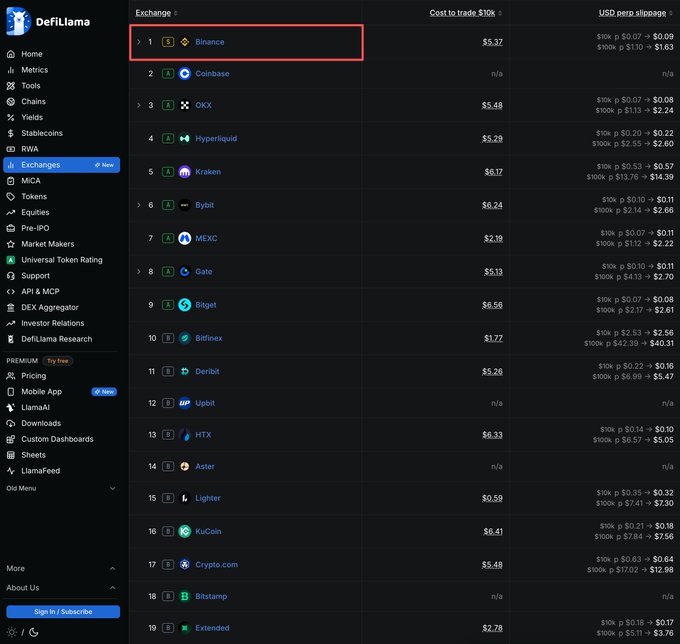Screen dimensions: 680x644
Task: Click the Sign In / Subscribe button
Action: (63, 611)
